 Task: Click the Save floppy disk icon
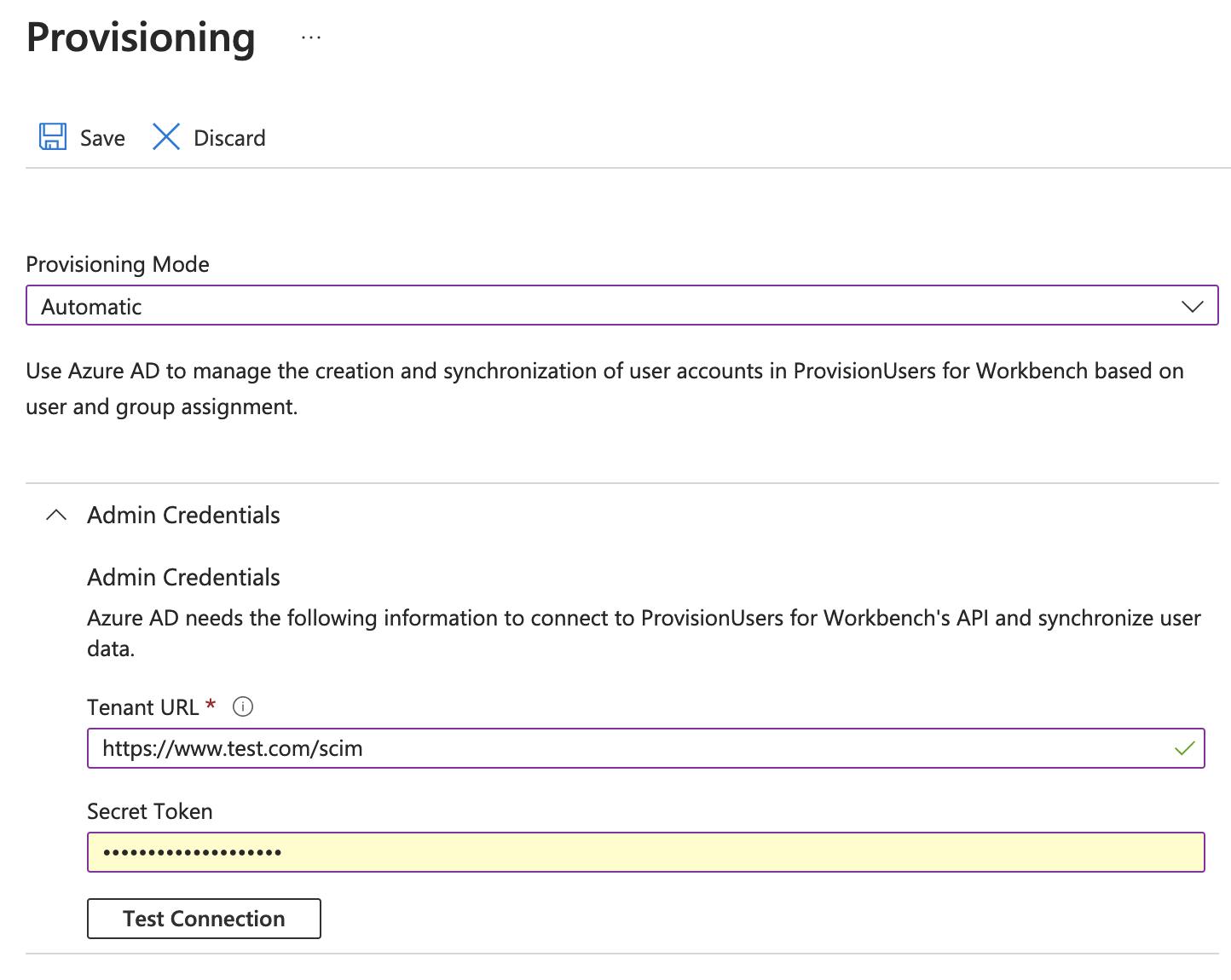[x=53, y=137]
